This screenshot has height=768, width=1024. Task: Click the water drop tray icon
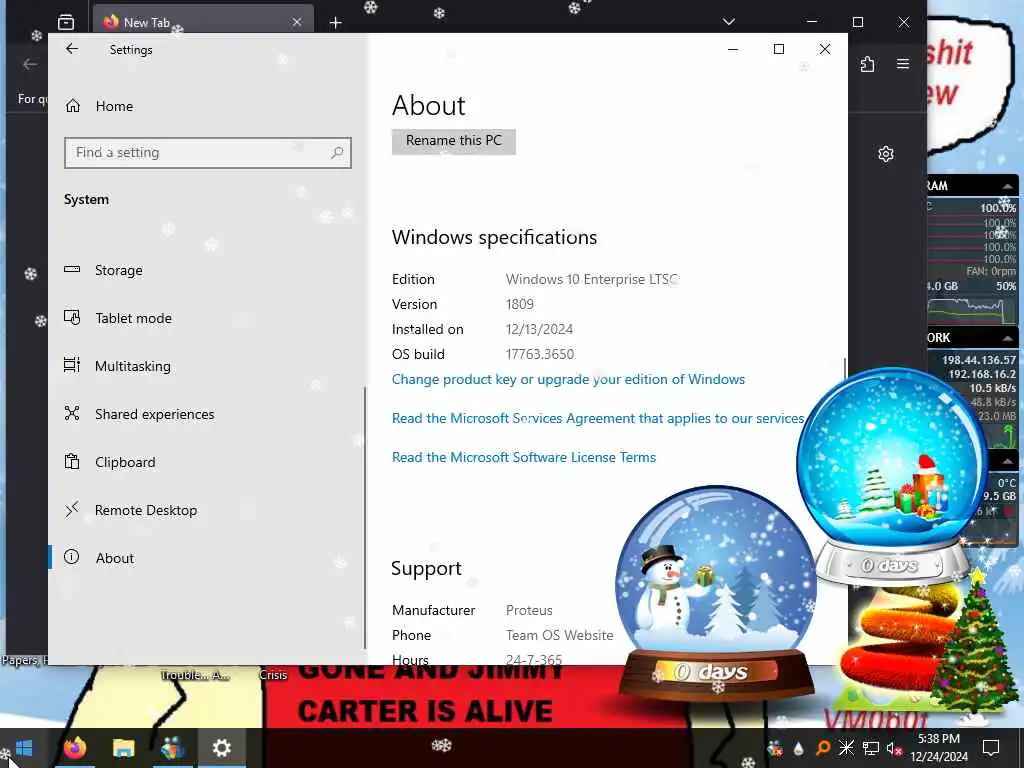(799, 748)
